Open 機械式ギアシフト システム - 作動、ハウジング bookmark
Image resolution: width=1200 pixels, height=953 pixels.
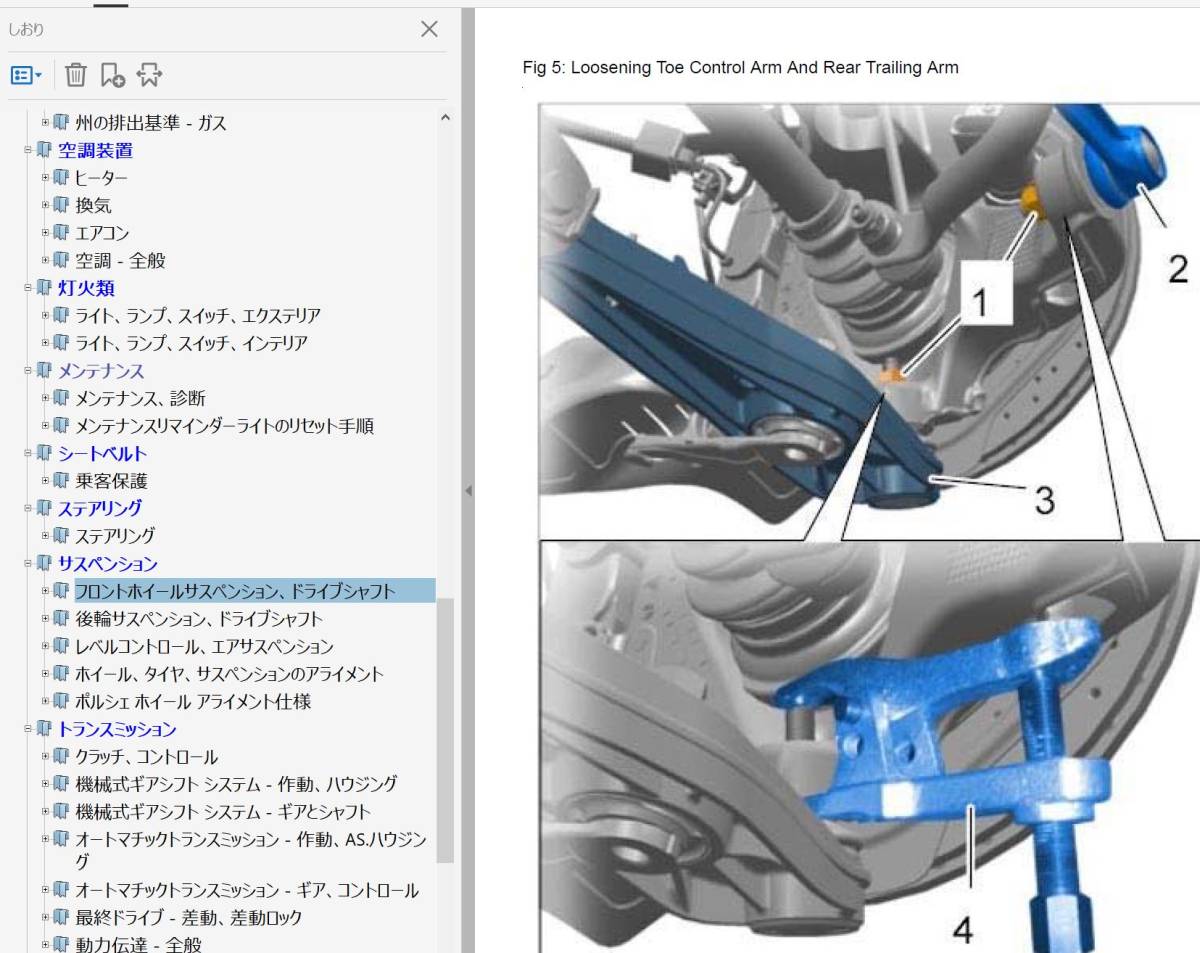point(236,784)
